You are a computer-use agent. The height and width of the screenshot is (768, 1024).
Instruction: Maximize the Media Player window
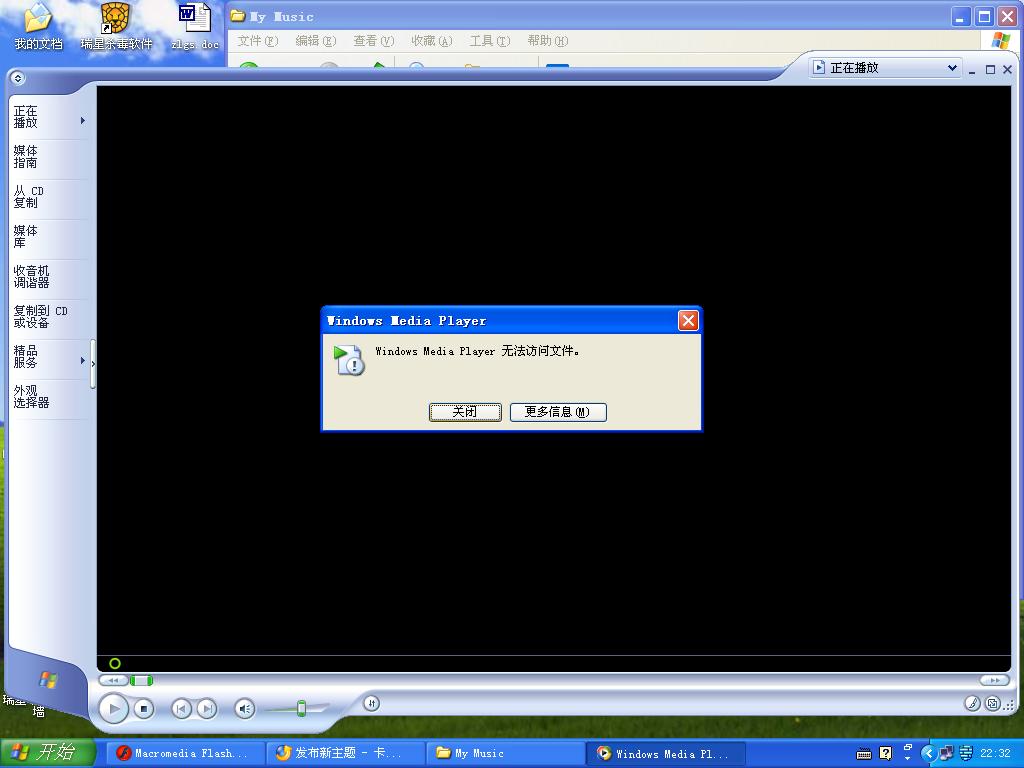tap(990, 69)
